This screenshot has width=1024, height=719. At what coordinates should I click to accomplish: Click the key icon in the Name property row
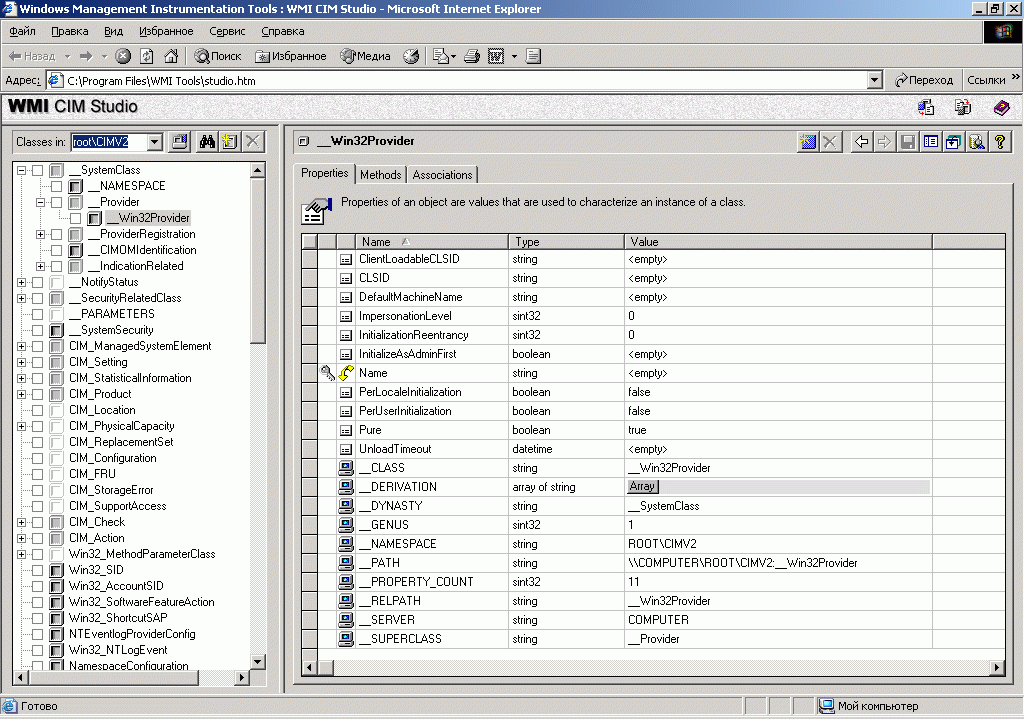click(327, 373)
